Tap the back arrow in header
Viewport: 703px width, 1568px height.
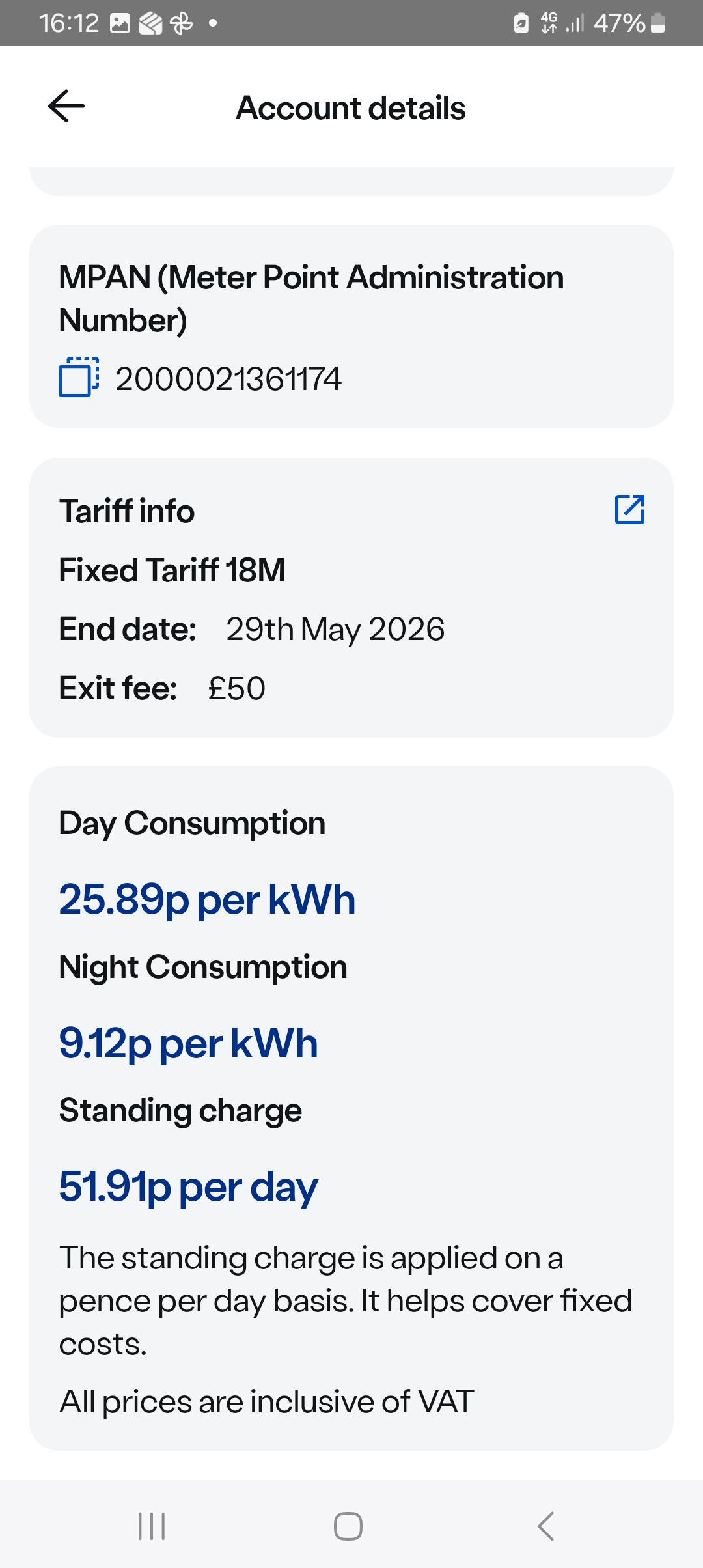tap(66, 106)
